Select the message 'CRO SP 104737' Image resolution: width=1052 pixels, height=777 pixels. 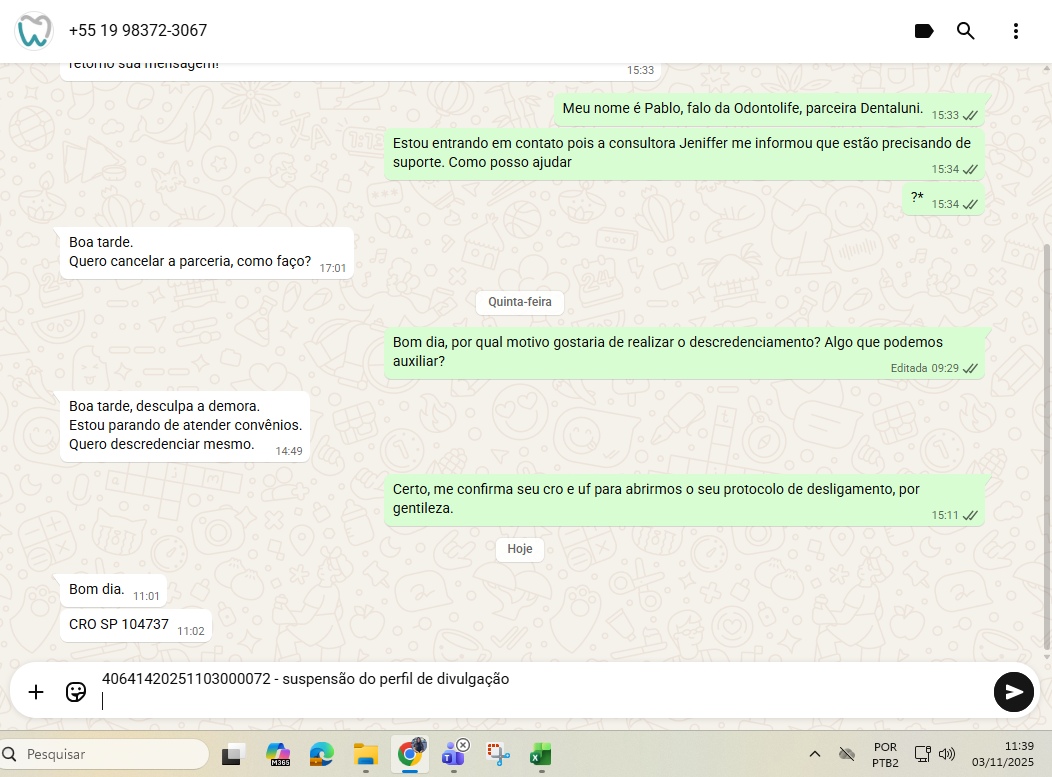tap(136, 625)
